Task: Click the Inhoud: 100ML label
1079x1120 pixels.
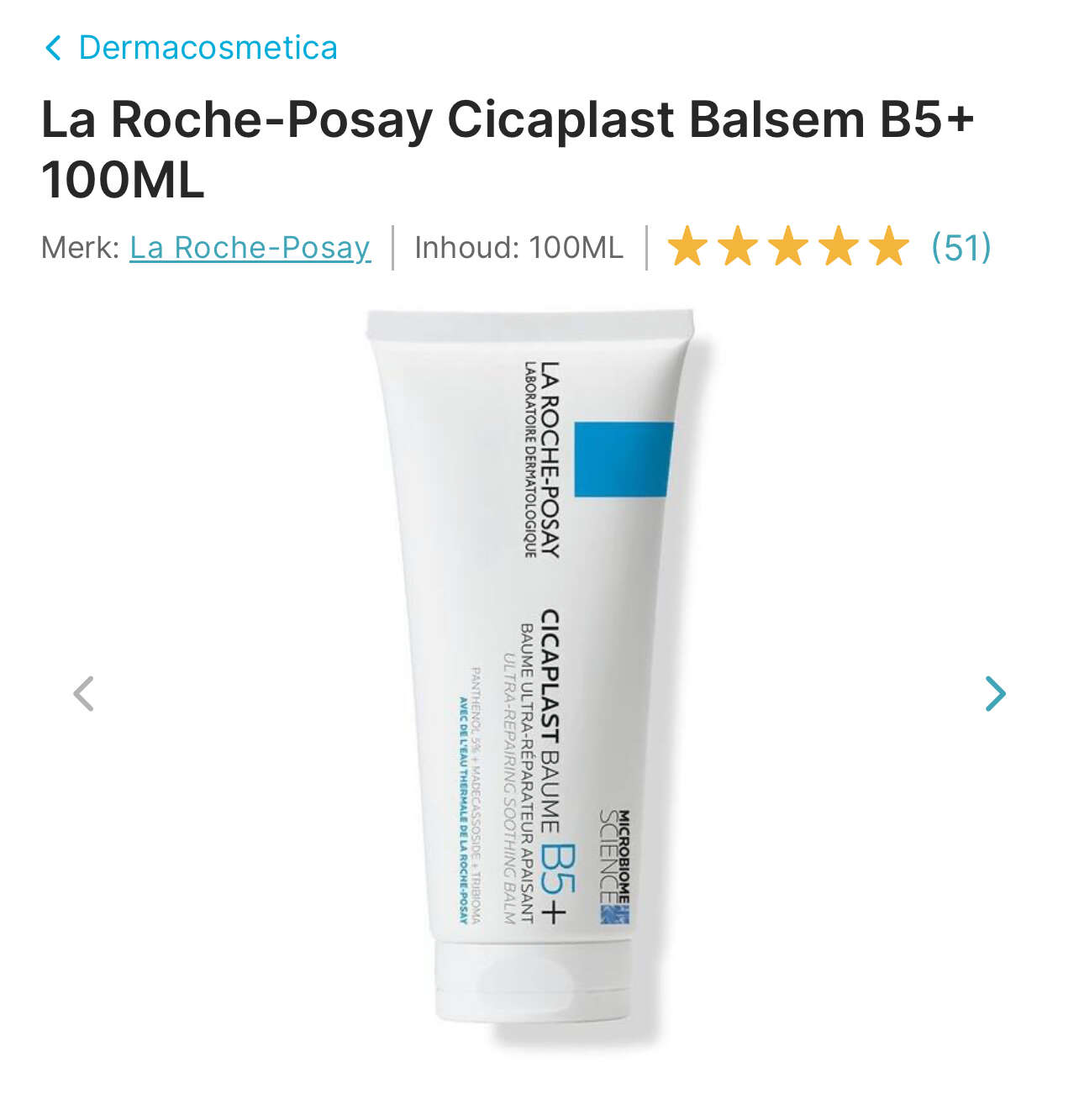Action: tap(519, 248)
